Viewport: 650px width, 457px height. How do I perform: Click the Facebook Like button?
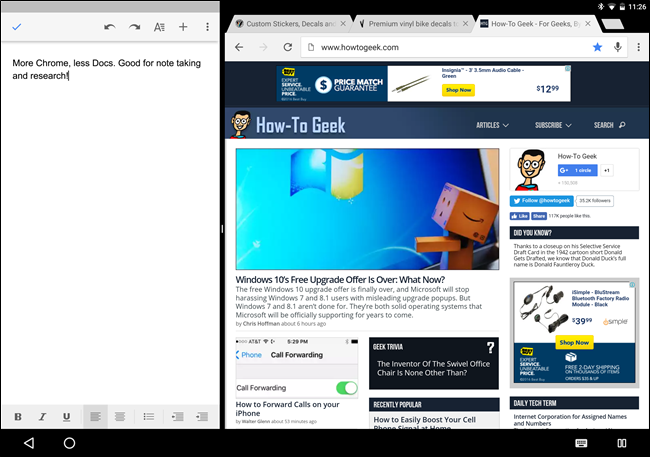pos(519,216)
